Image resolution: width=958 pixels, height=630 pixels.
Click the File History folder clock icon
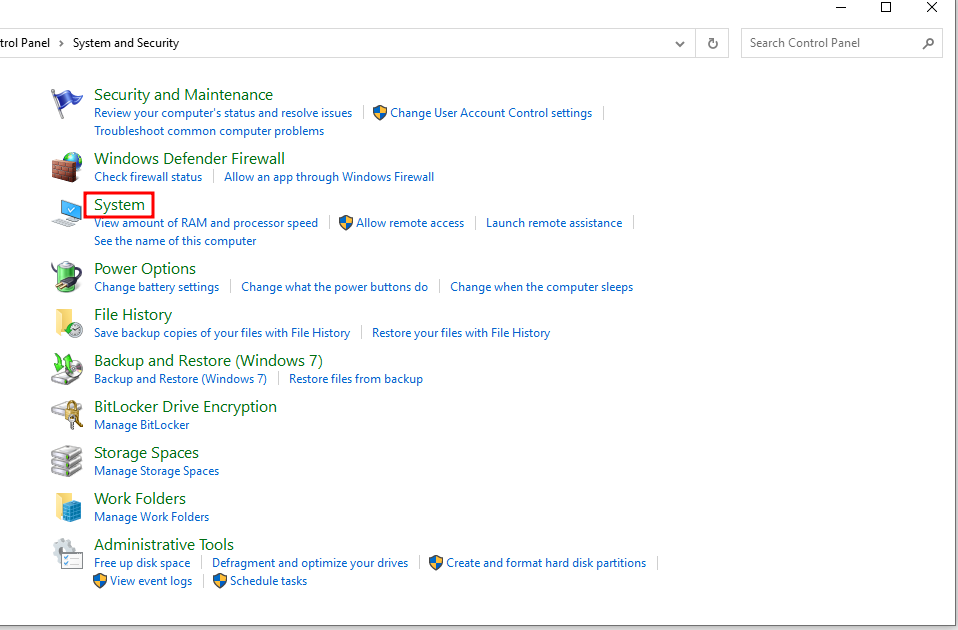(x=68, y=323)
